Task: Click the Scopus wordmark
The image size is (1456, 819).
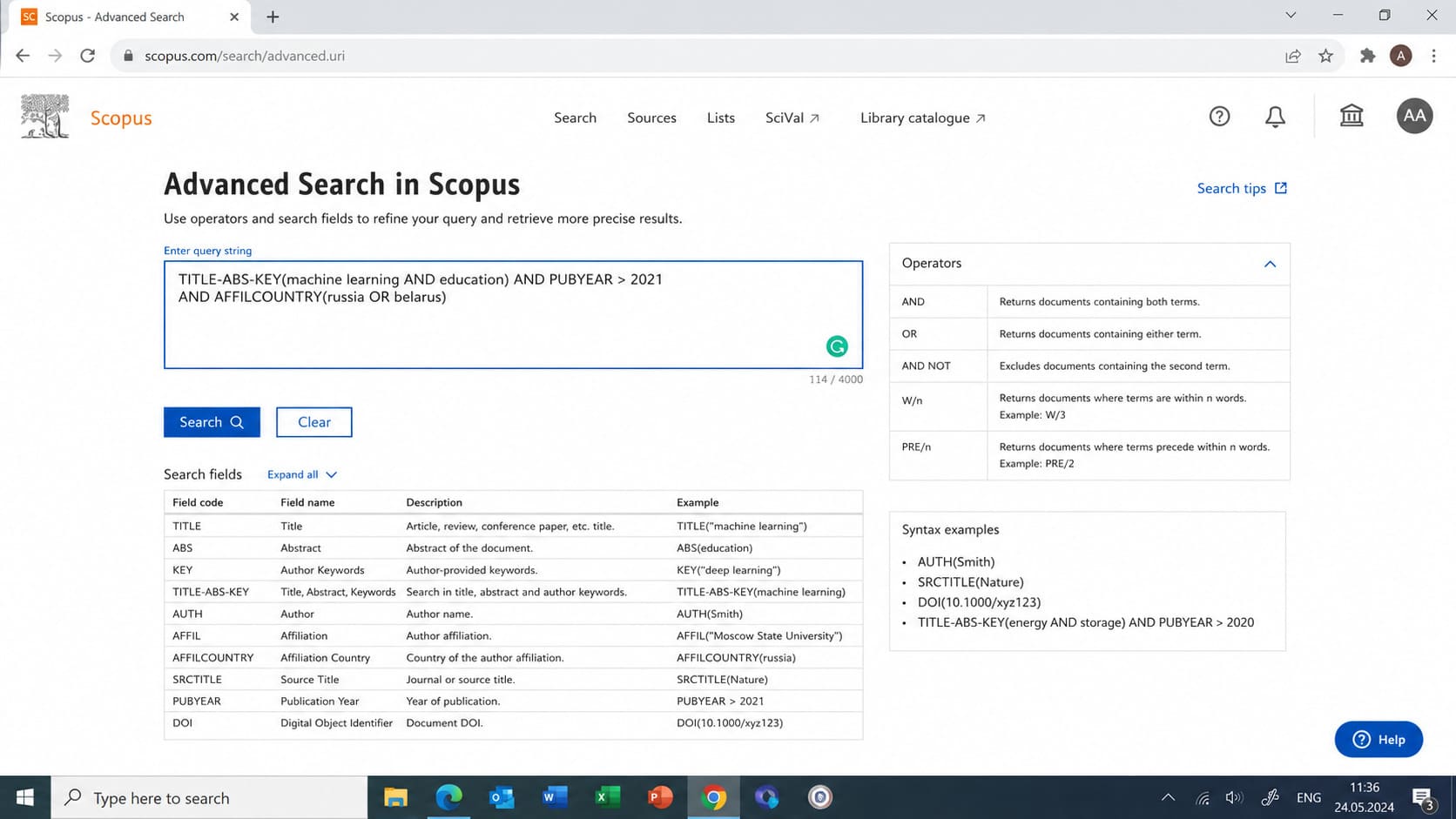Action: (x=121, y=117)
